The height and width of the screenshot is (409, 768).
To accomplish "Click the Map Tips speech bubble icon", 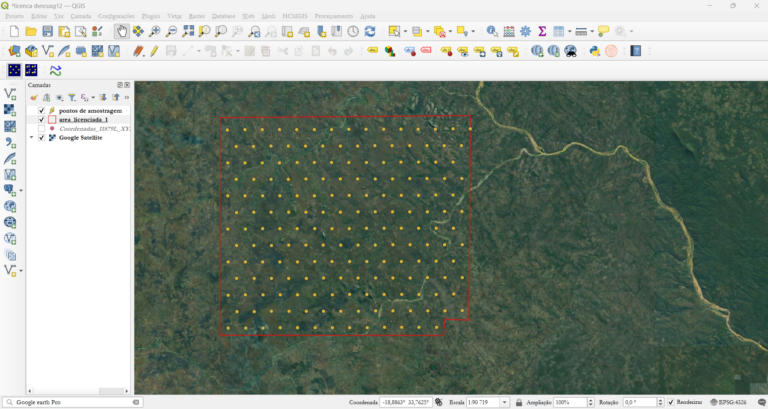I will coord(603,31).
